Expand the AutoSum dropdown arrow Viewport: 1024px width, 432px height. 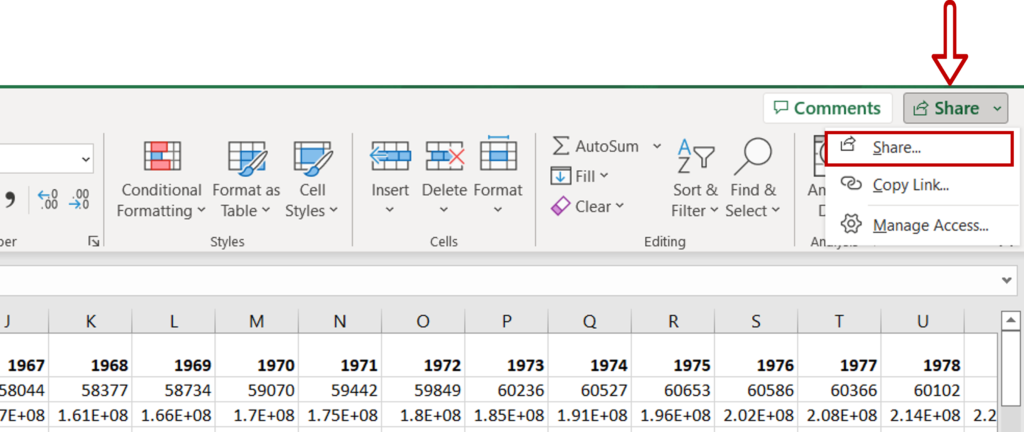(656, 146)
